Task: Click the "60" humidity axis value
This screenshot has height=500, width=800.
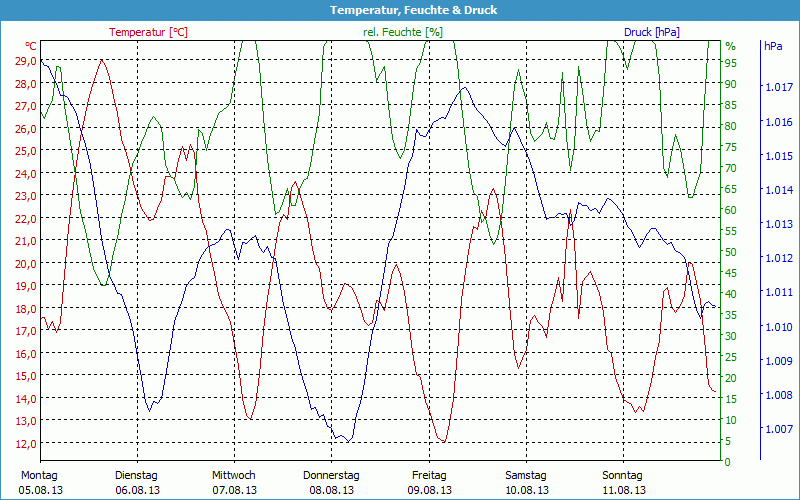Action: (731, 210)
